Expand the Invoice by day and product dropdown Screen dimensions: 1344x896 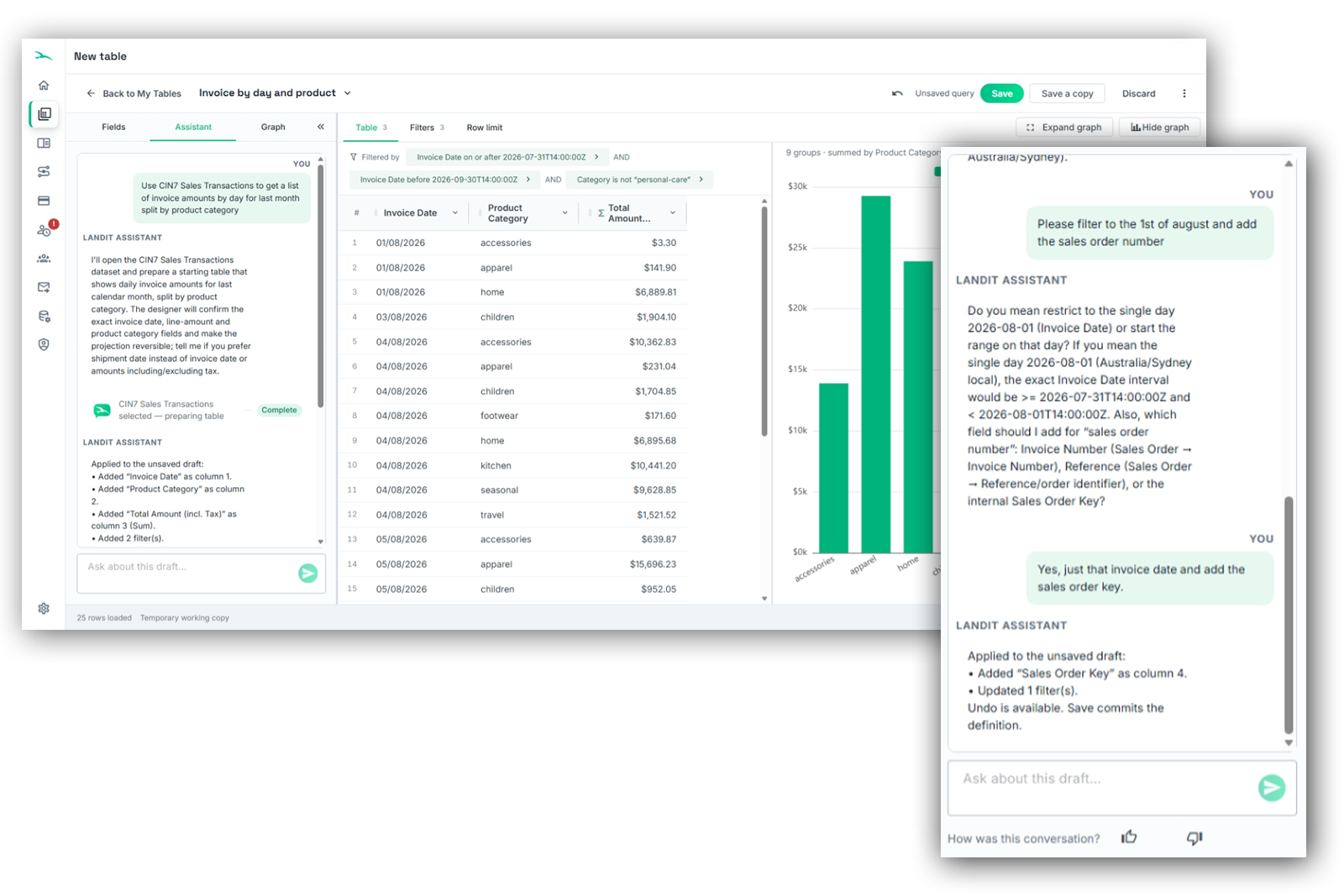point(347,93)
